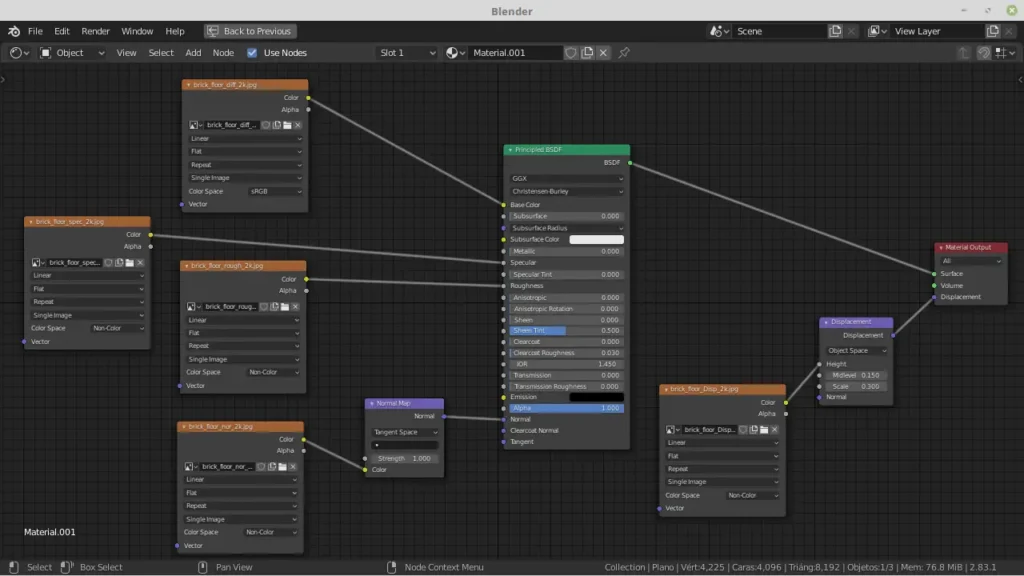Click the Subsurface Color swatch
The height and width of the screenshot is (576, 1024).
596,240
